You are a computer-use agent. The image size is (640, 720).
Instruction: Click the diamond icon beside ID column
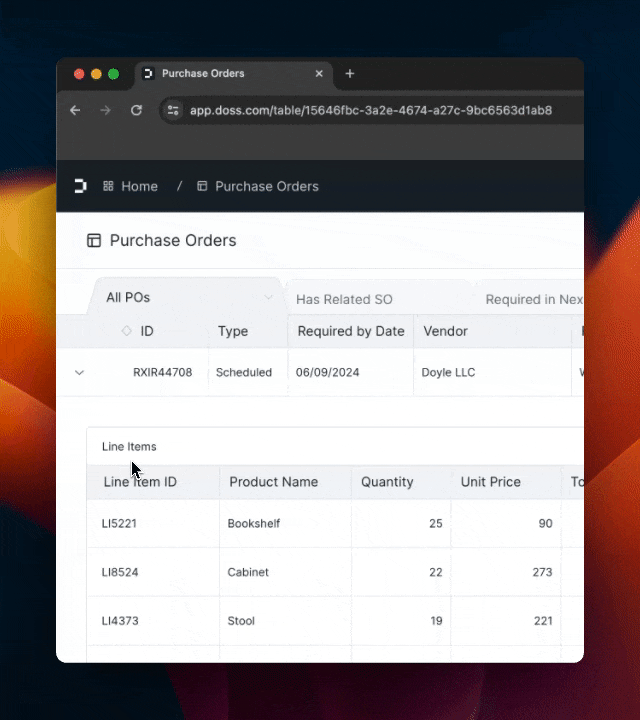click(x=126, y=331)
